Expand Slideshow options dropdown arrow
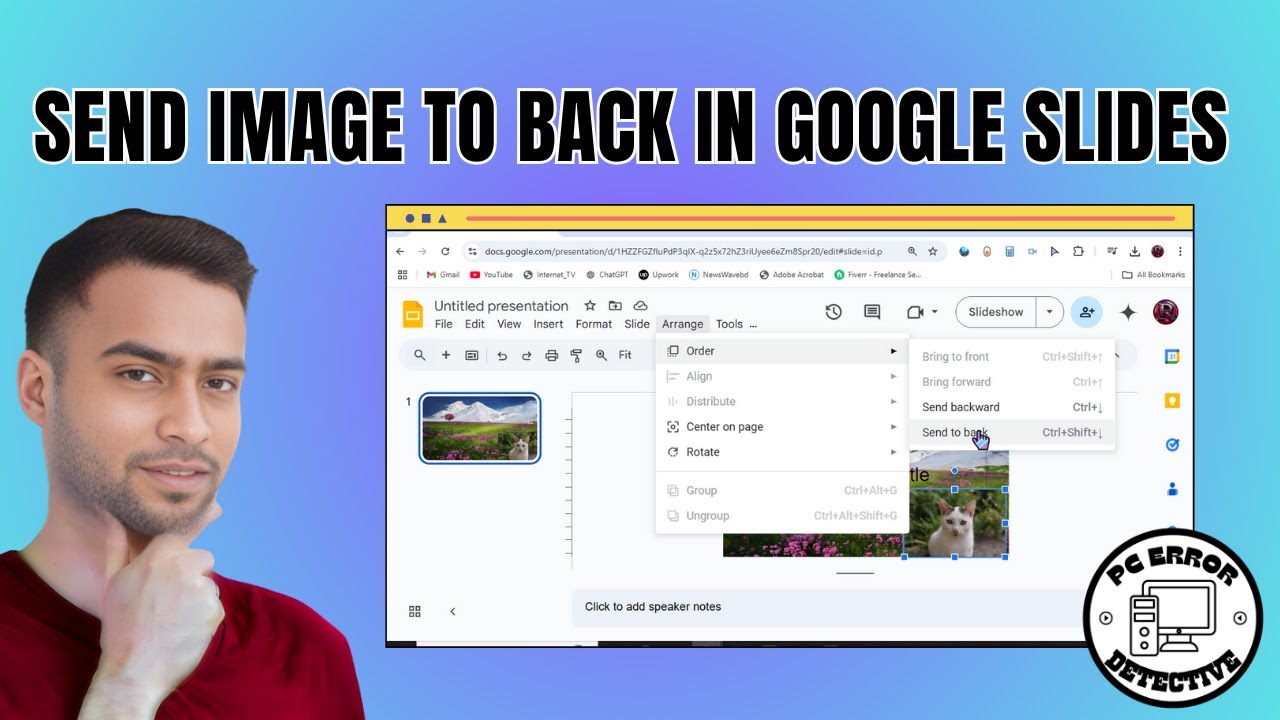Viewport: 1280px width, 720px height. tap(1049, 312)
